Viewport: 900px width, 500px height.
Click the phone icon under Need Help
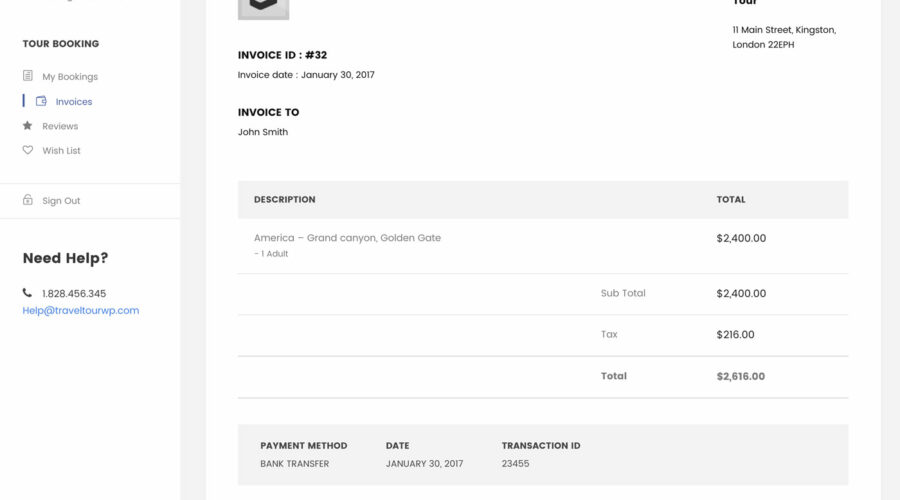pyautogui.click(x=27, y=293)
